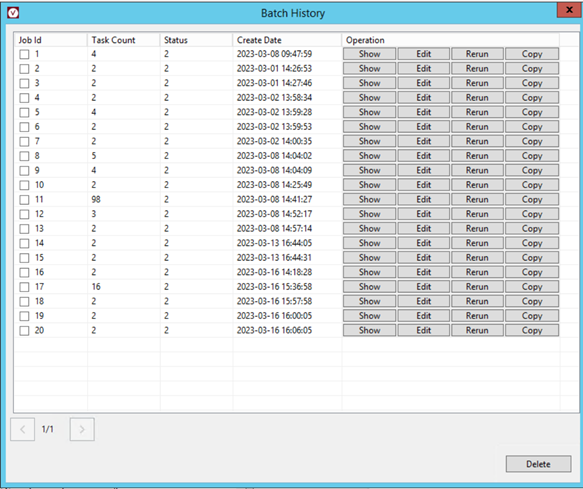The height and width of the screenshot is (489, 583).
Task: Rerun Job 20
Action: coord(477,330)
